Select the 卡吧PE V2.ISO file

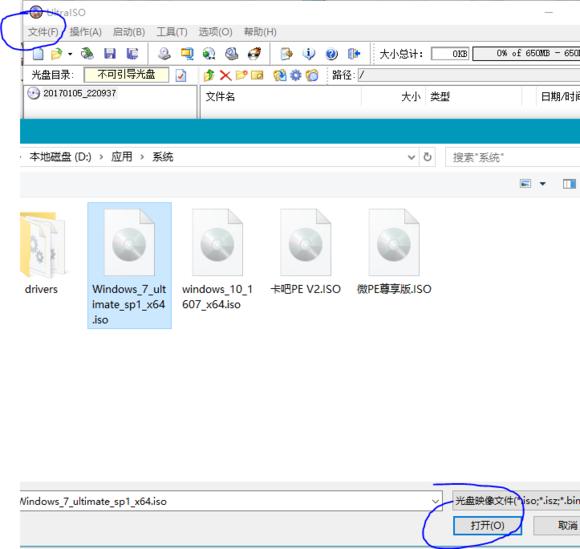(306, 252)
